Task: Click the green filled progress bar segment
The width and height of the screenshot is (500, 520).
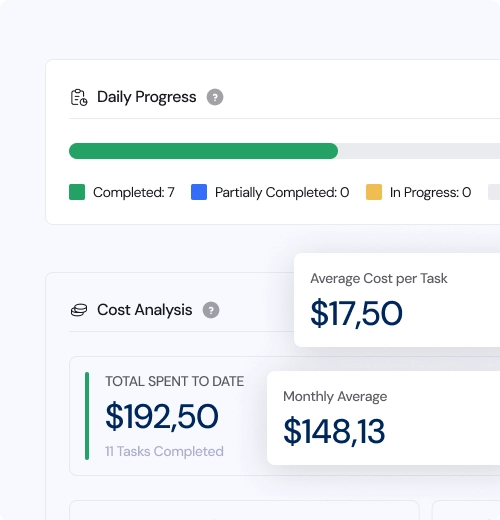Action: coord(203,151)
